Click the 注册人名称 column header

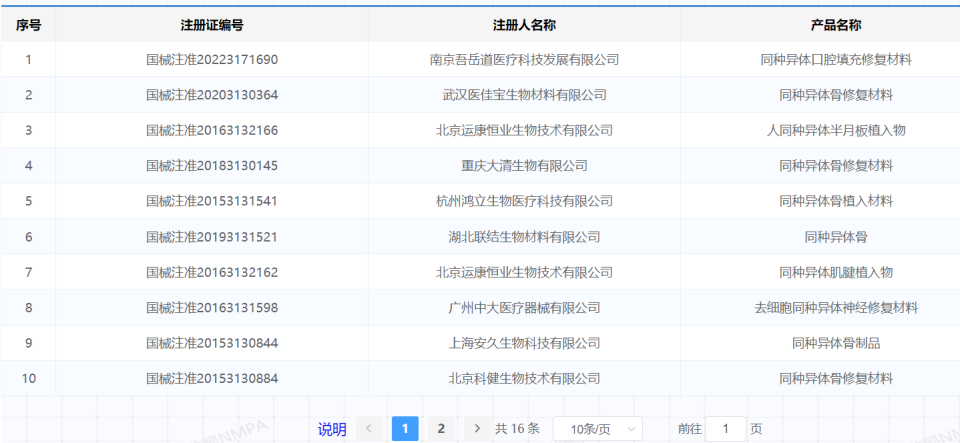(x=524, y=25)
